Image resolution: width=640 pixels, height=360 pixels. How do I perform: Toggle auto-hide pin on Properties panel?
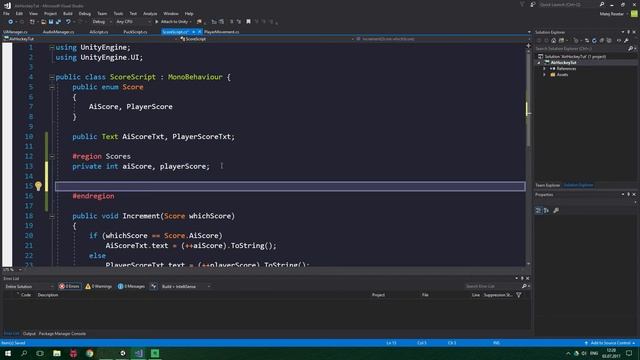pos(629,195)
